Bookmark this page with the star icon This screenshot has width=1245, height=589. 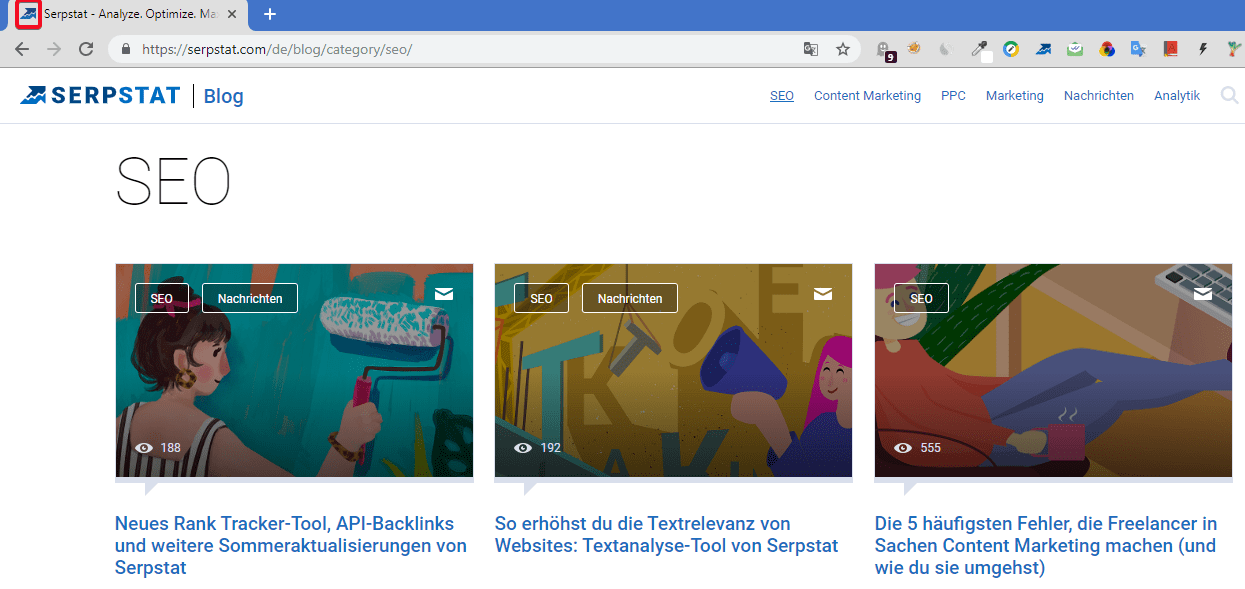coord(843,49)
